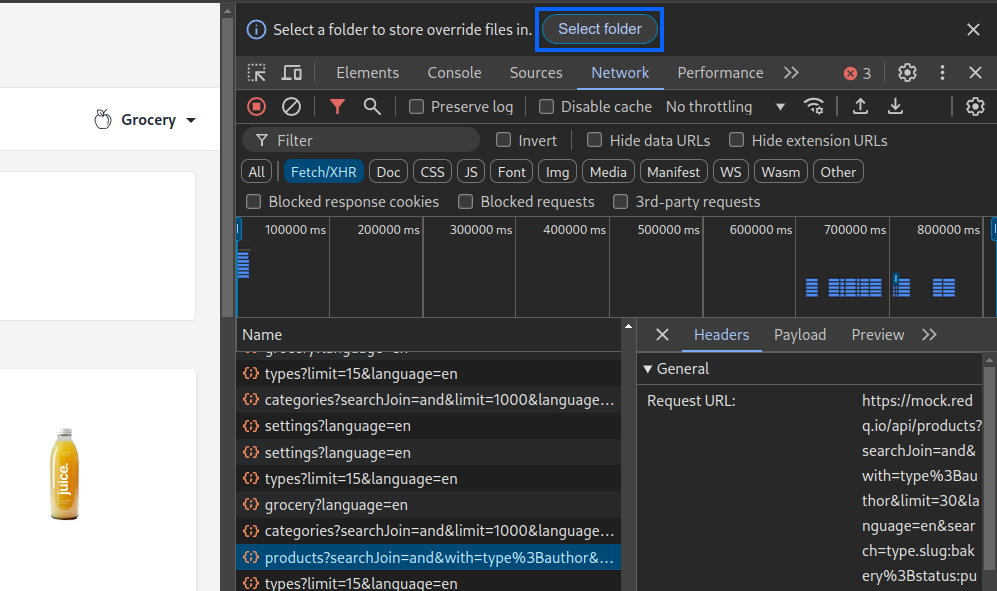
Task: Check Hide data URLs option
Action: (595, 140)
